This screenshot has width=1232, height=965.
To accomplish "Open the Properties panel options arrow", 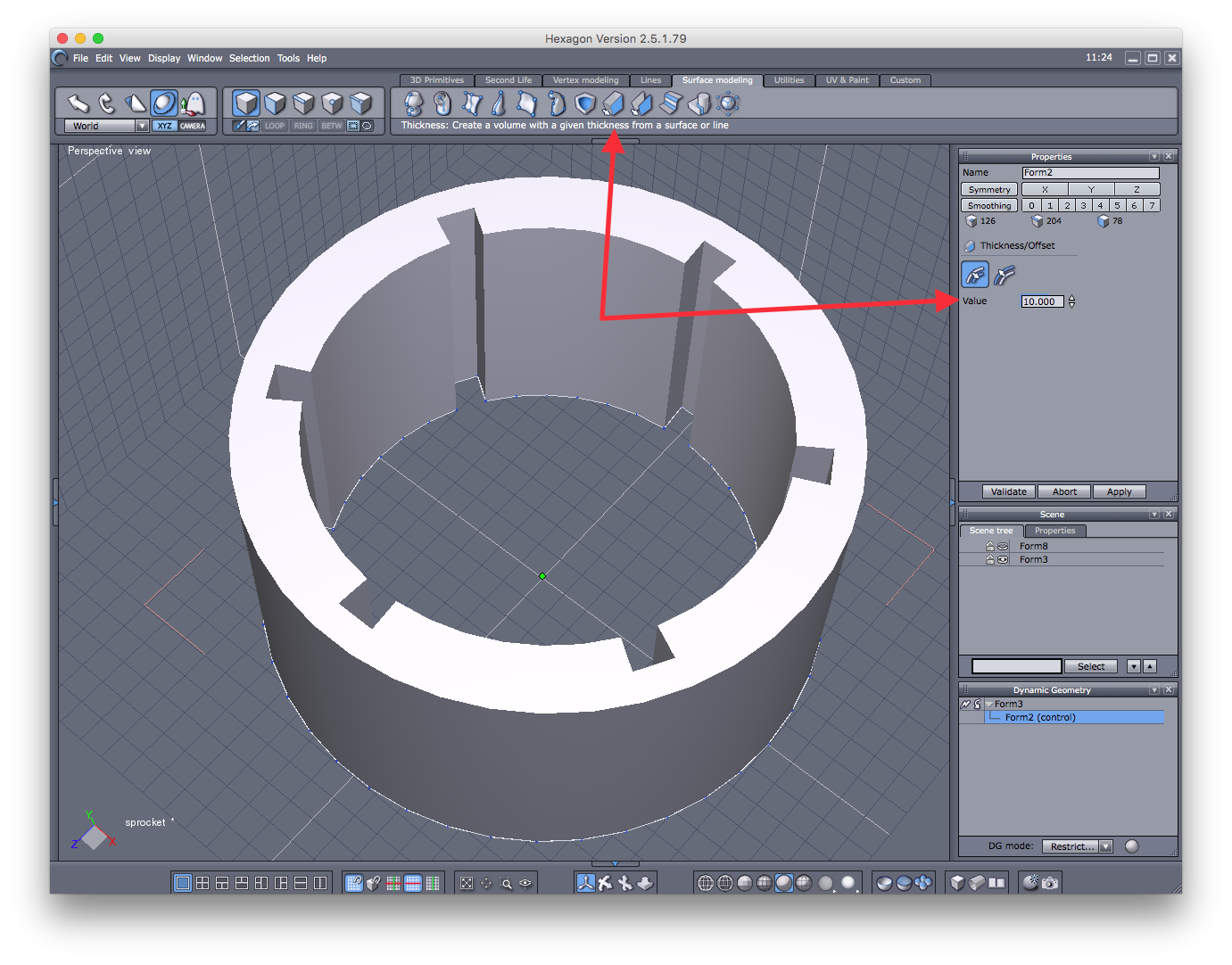I will click(x=1154, y=157).
